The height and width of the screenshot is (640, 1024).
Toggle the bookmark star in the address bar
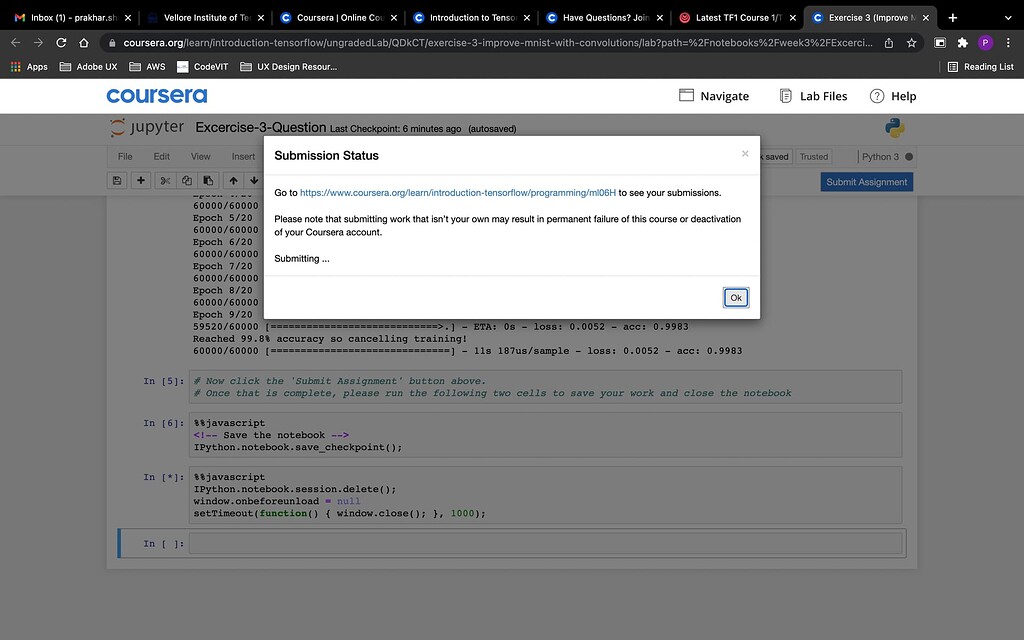point(911,44)
